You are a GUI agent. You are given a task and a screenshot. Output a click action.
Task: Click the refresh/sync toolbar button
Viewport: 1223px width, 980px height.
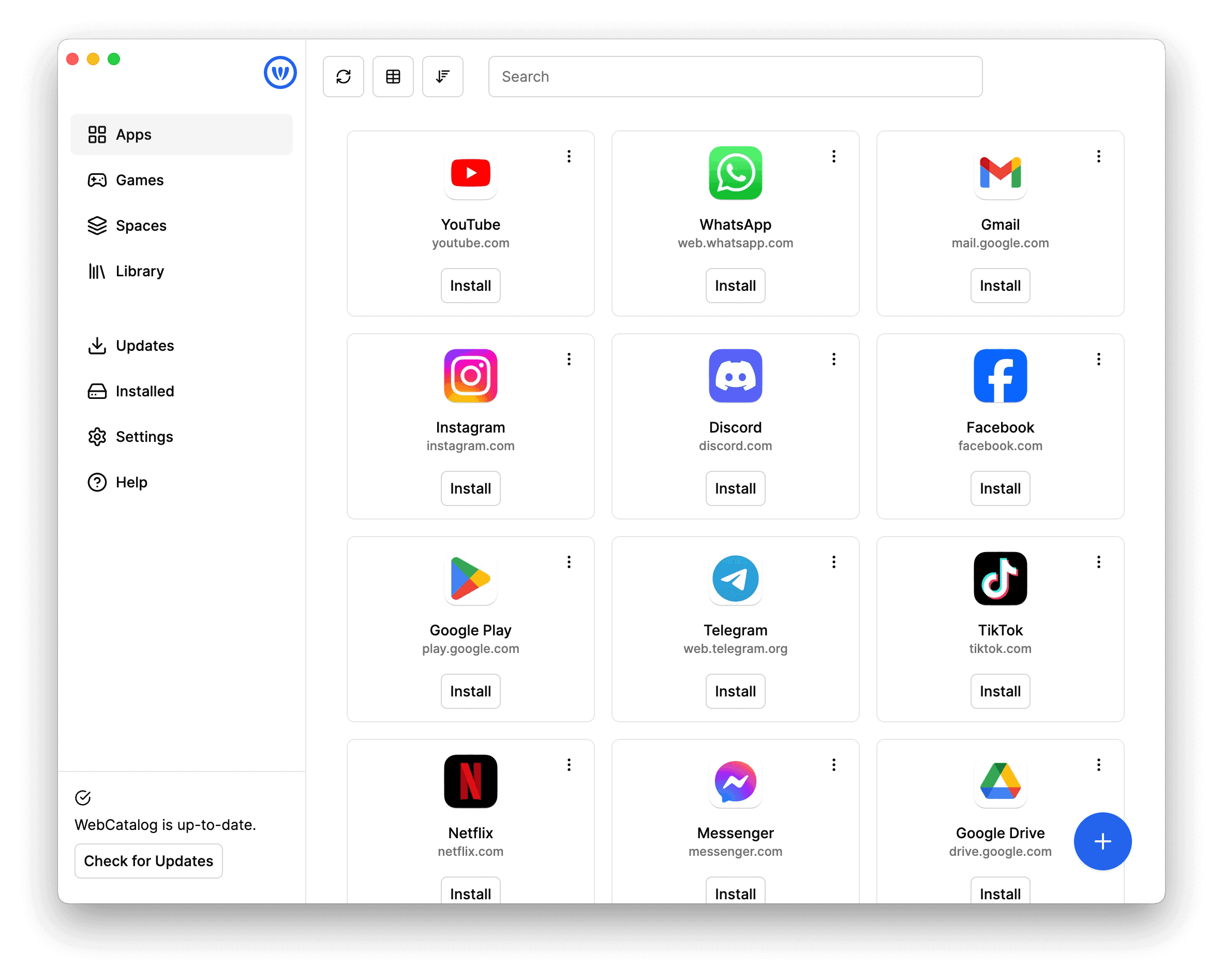(344, 77)
